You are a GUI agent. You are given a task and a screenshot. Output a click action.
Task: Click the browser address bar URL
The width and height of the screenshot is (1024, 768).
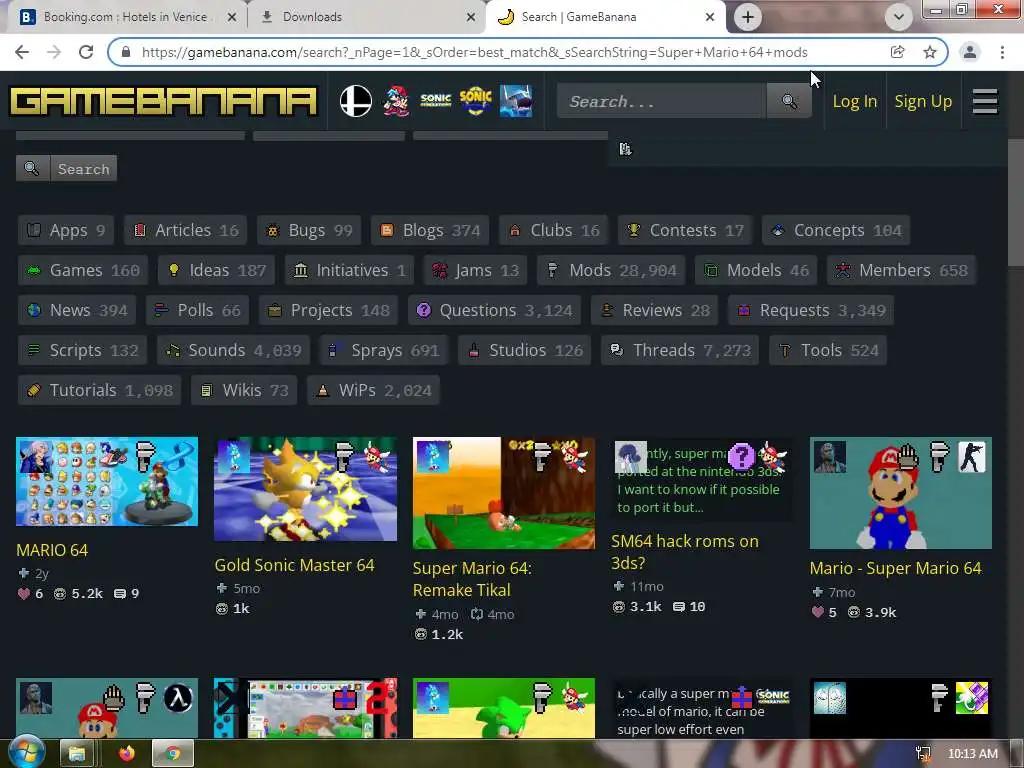[x=474, y=52]
